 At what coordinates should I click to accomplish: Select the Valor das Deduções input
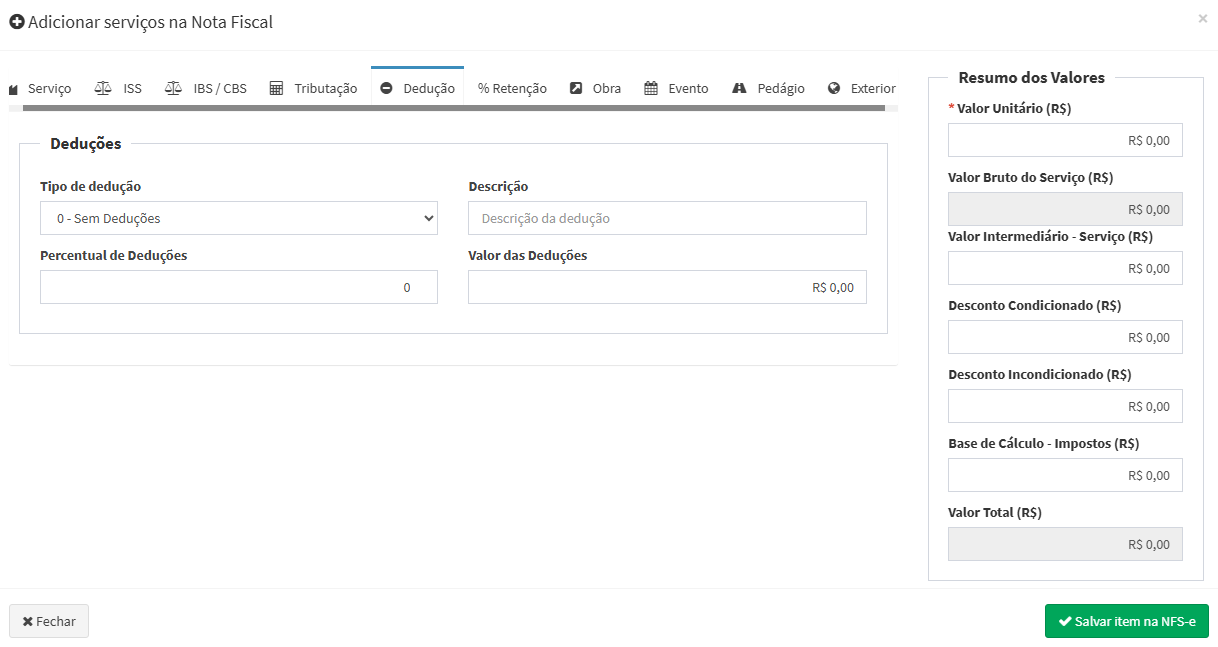[x=667, y=287]
